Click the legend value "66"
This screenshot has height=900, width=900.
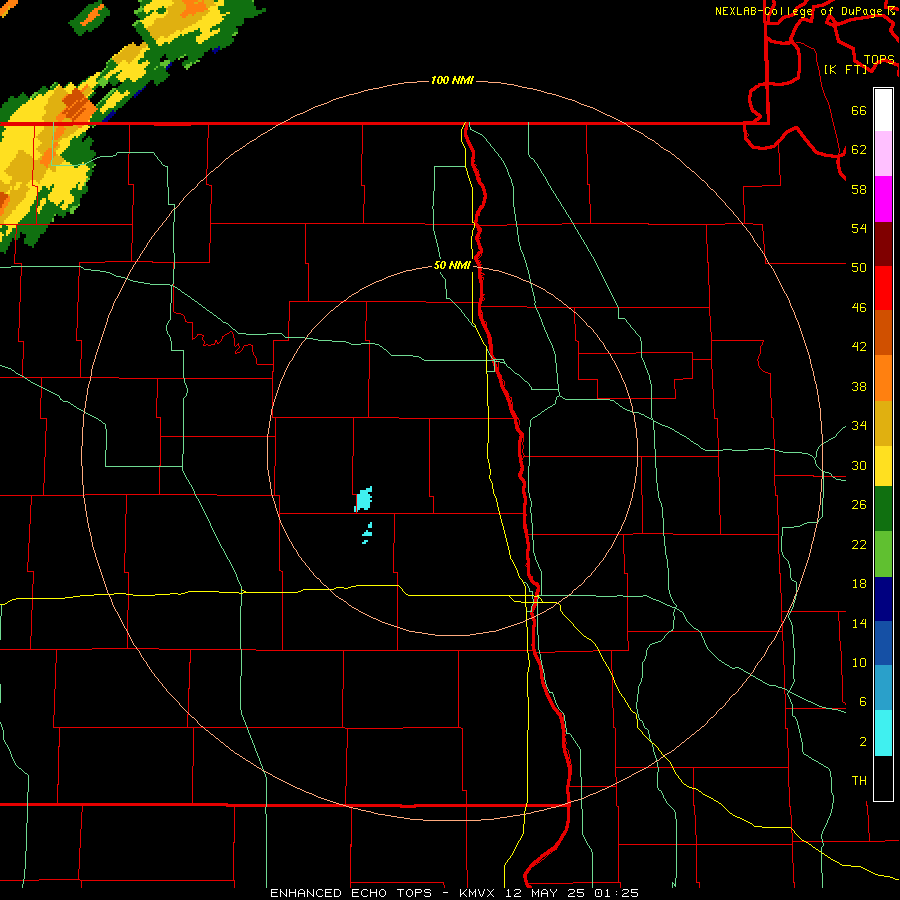pos(859,110)
